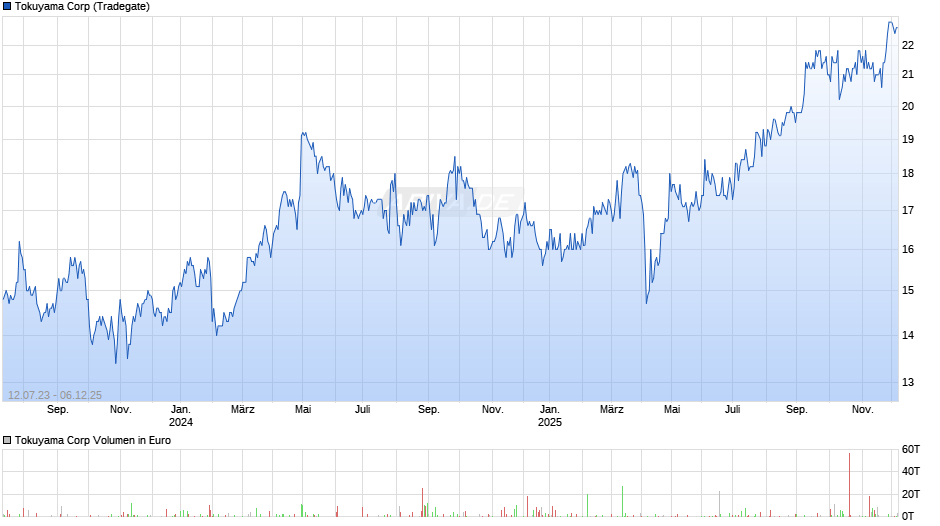Click the blue legend square beside Tokuyama Corp
Viewport: 940px width, 526px height.
point(7,7)
